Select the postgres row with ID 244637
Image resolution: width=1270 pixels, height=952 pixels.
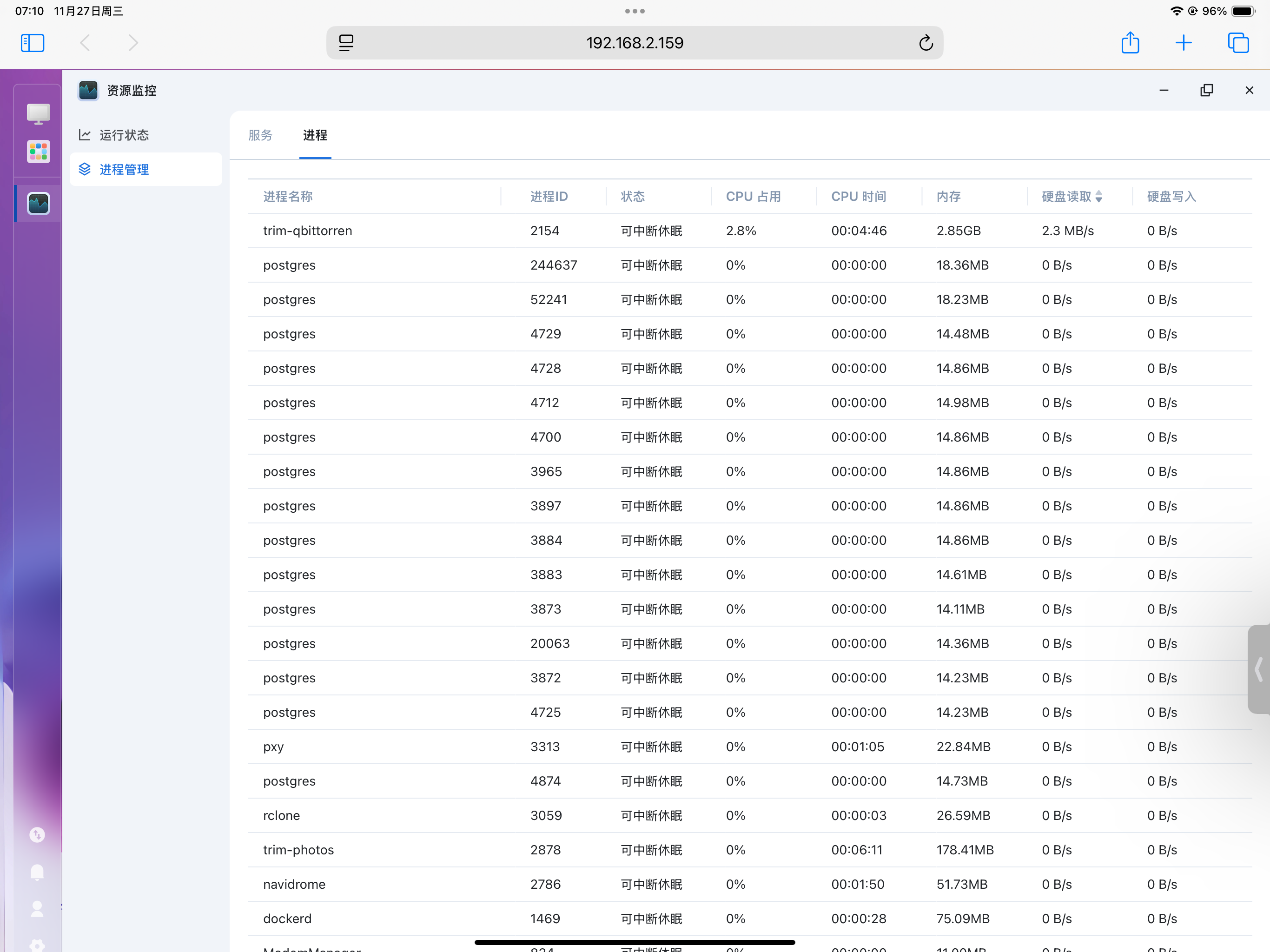tap(750, 265)
